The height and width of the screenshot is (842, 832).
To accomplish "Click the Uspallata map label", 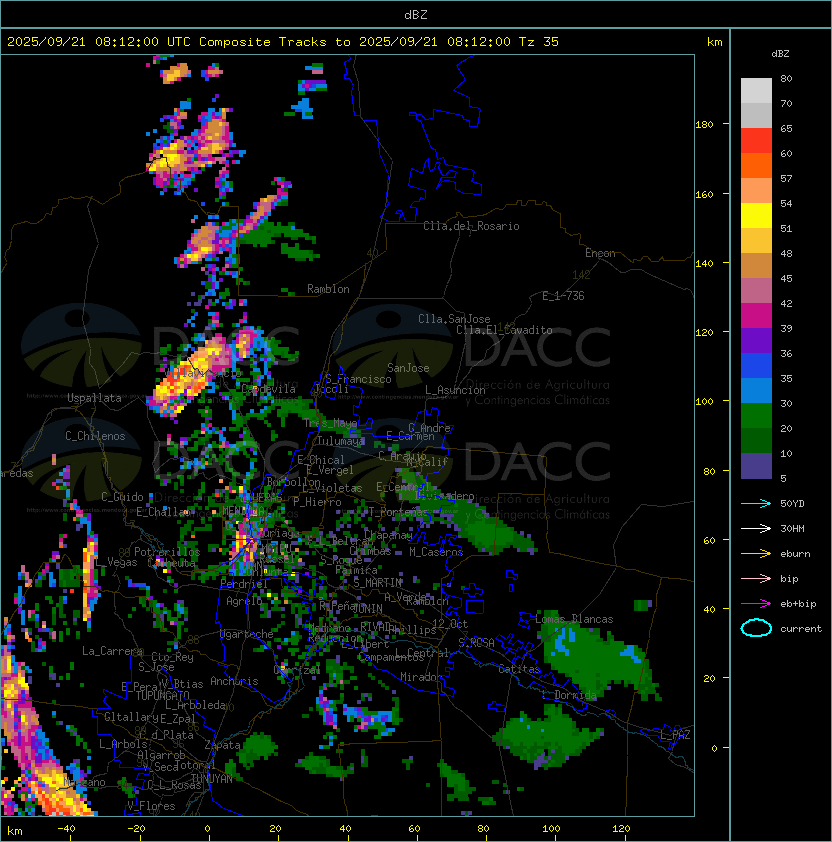I will (x=94, y=398).
